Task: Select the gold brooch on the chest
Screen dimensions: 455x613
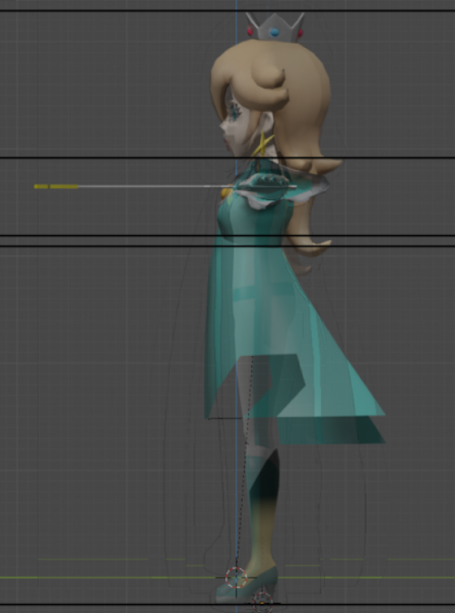Action: (226, 192)
